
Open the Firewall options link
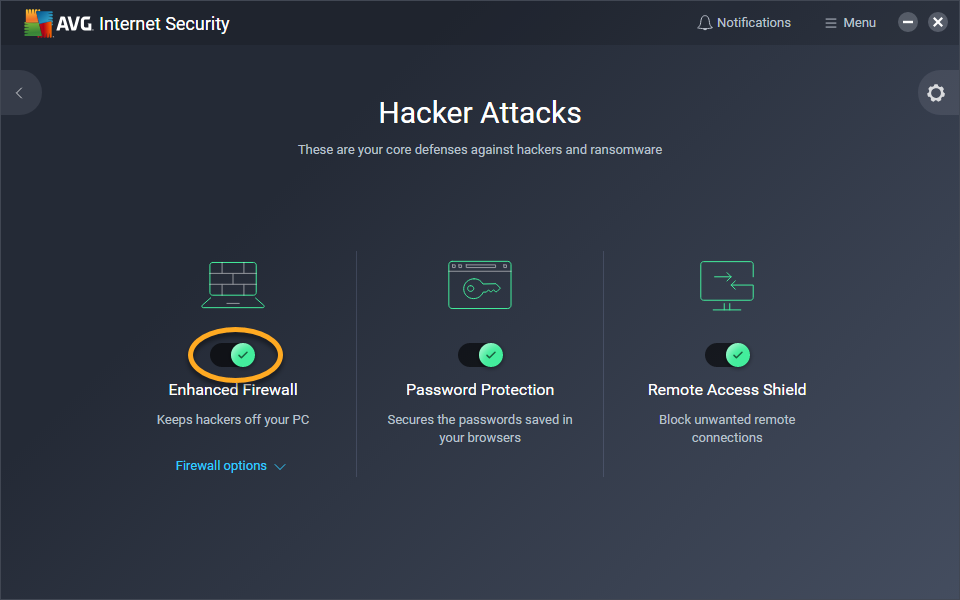tap(221, 466)
